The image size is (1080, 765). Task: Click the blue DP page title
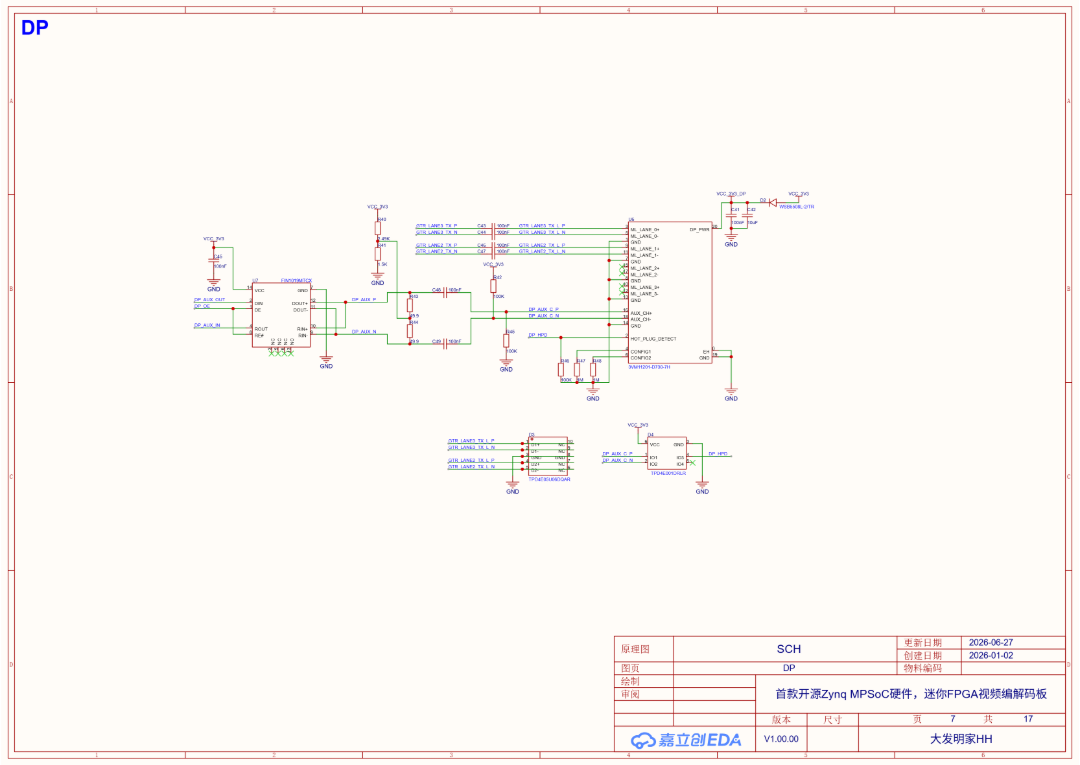pos(34,28)
